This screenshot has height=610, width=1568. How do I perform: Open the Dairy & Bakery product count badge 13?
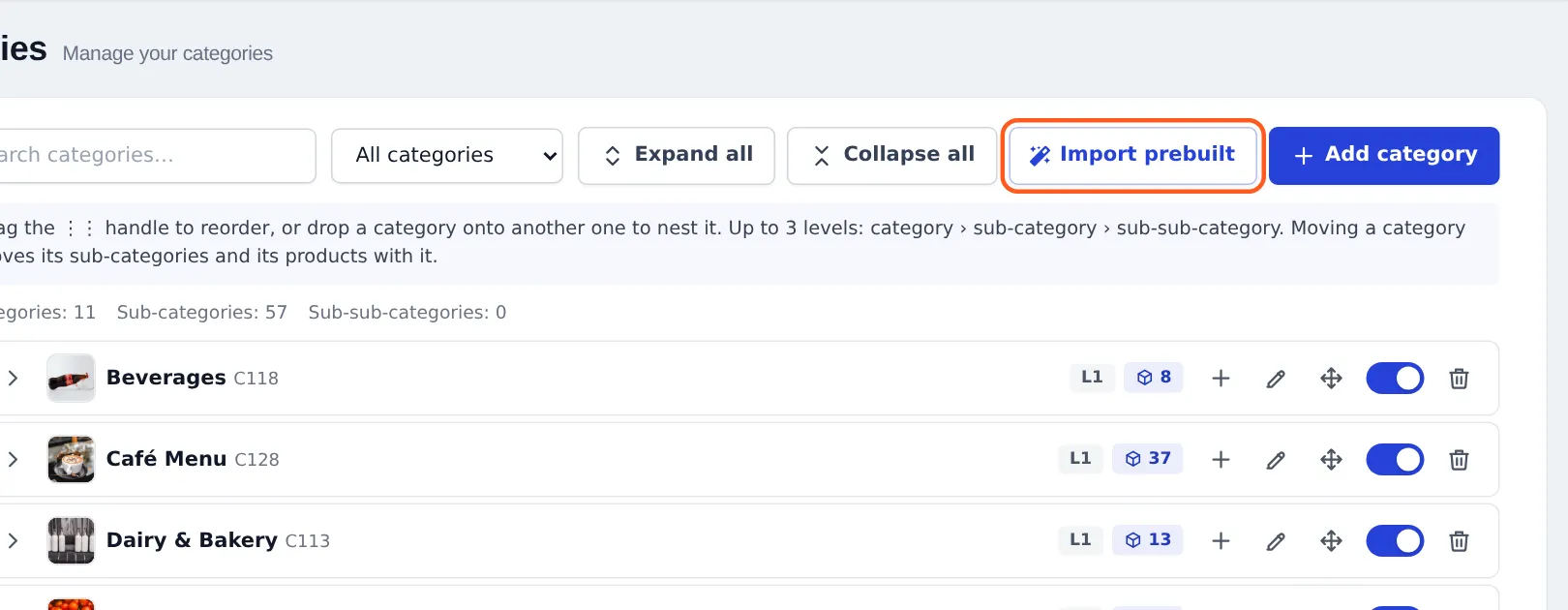[1148, 540]
